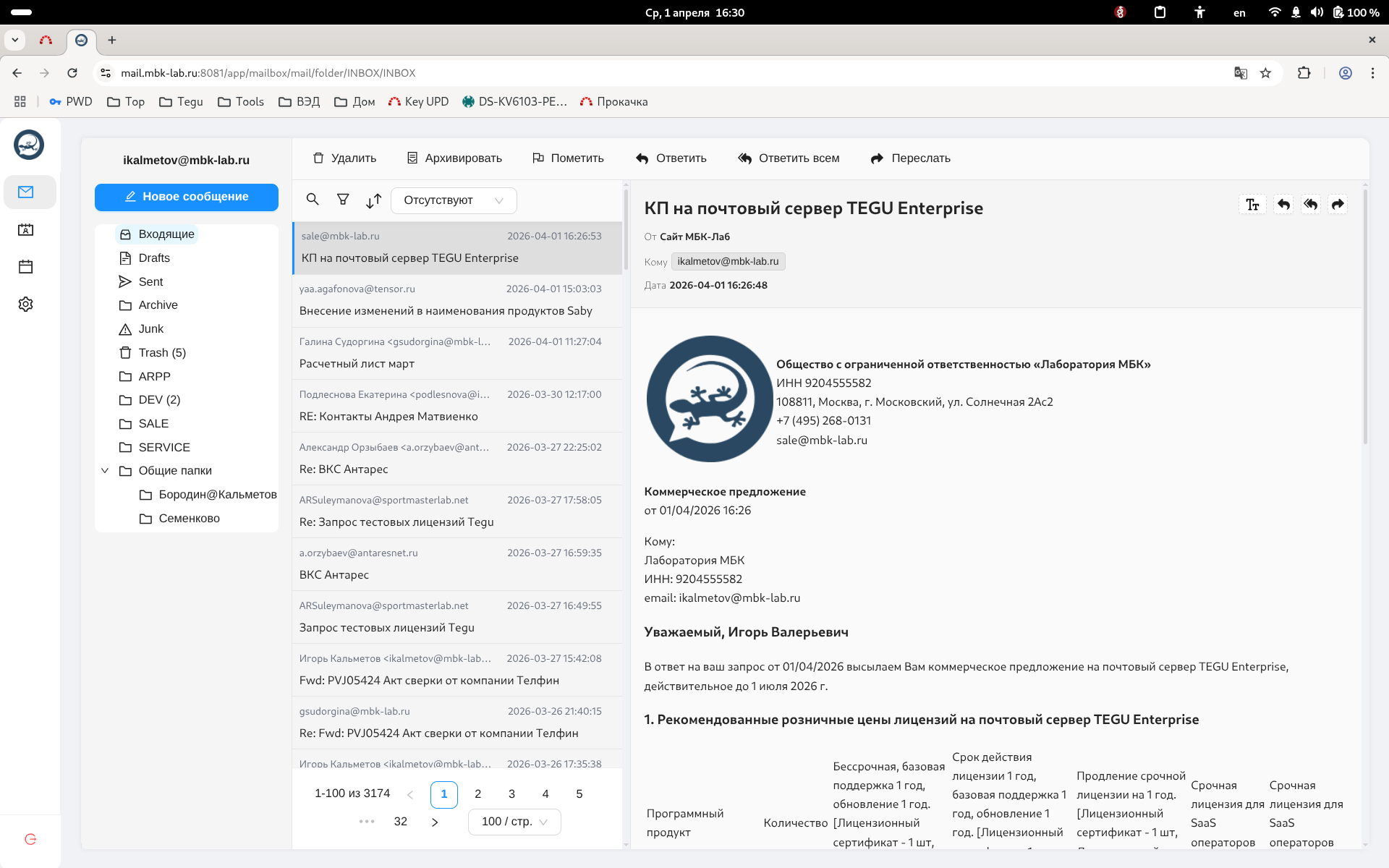Open the browser extensions puzzle icon
1389x868 pixels.
[x=1304, y=72]
